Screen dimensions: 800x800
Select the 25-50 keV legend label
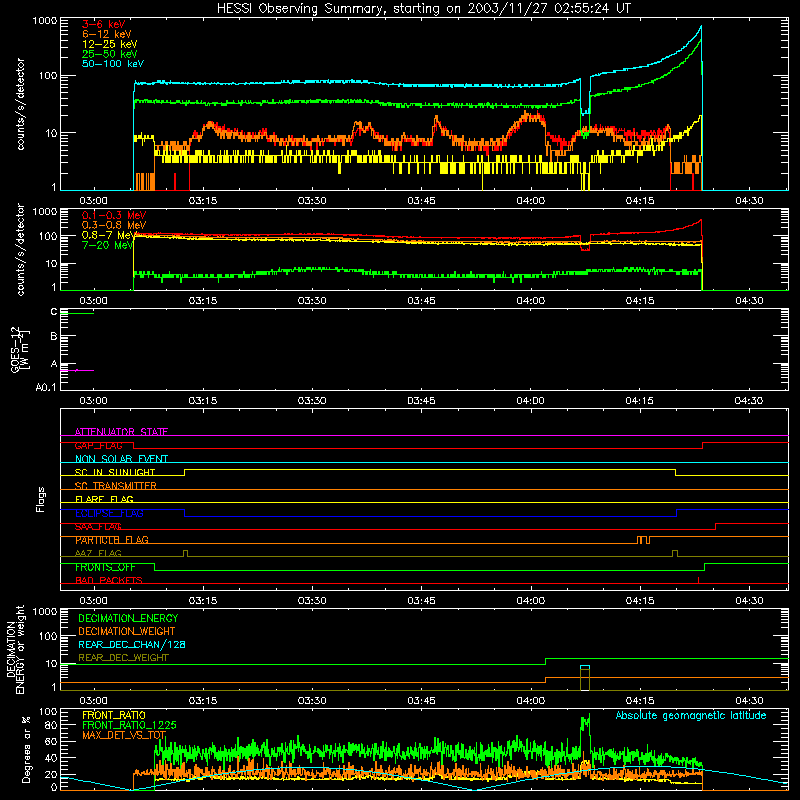pos(110,54)
